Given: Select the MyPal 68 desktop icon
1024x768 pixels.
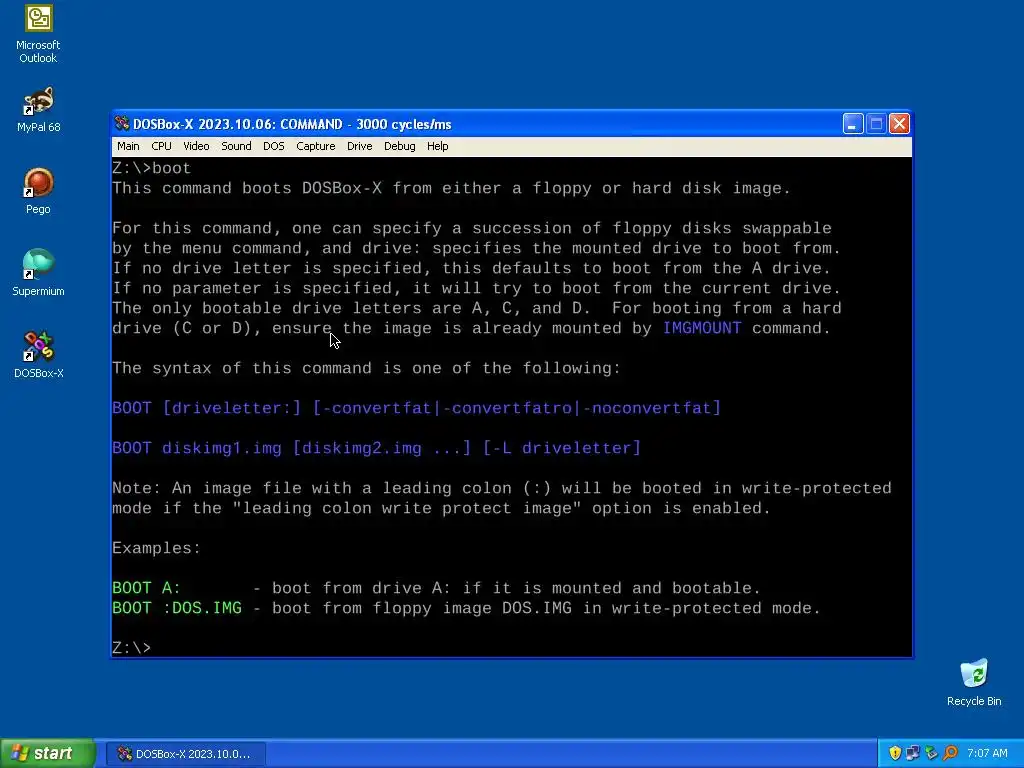Looking at the screenshot, I should point(38,110).
